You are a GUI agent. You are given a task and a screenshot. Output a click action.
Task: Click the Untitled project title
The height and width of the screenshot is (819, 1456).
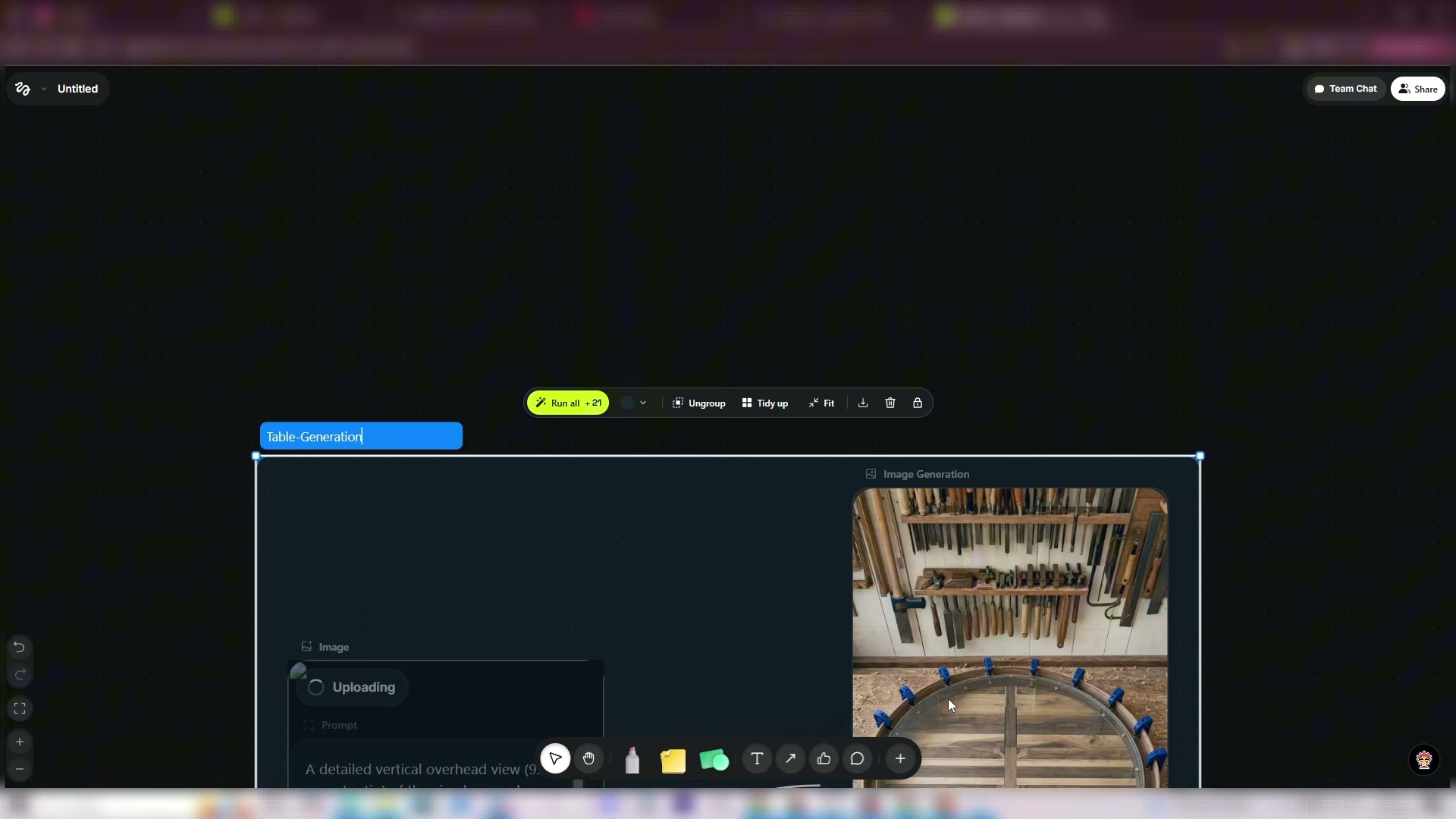click(x=77, y=89)
